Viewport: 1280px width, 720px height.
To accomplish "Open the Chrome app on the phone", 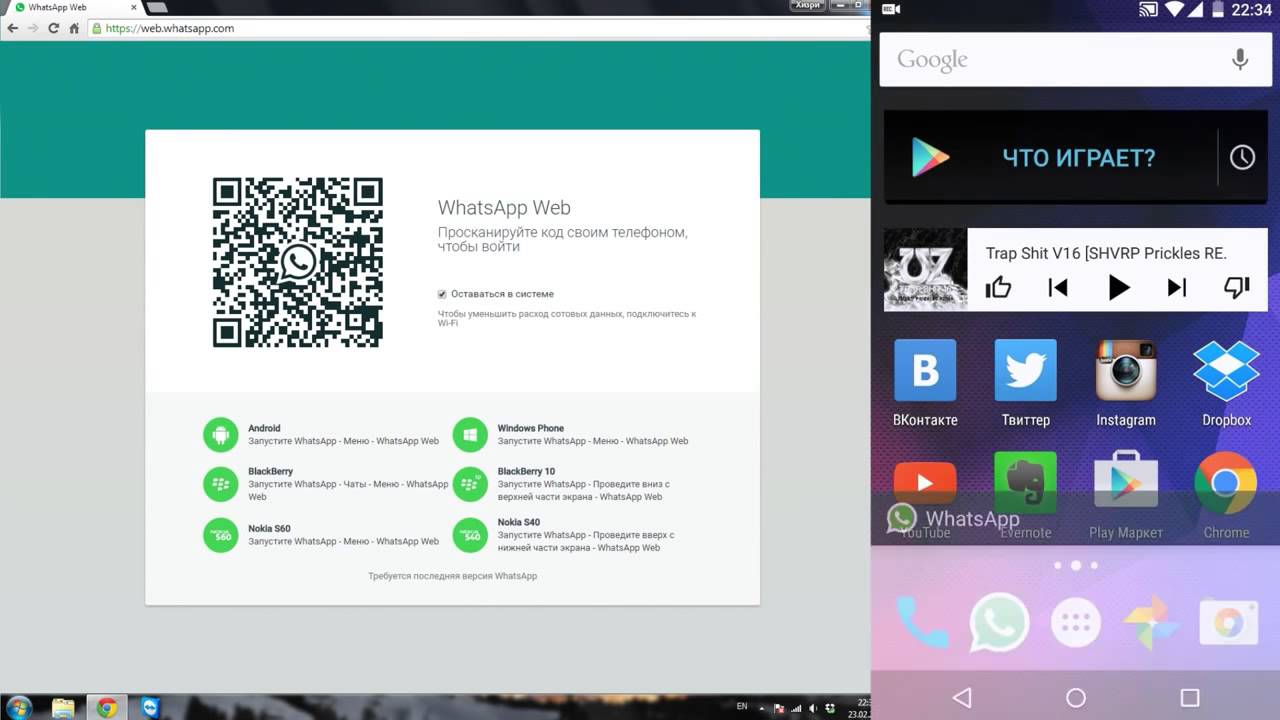I will coord(1226,495).
